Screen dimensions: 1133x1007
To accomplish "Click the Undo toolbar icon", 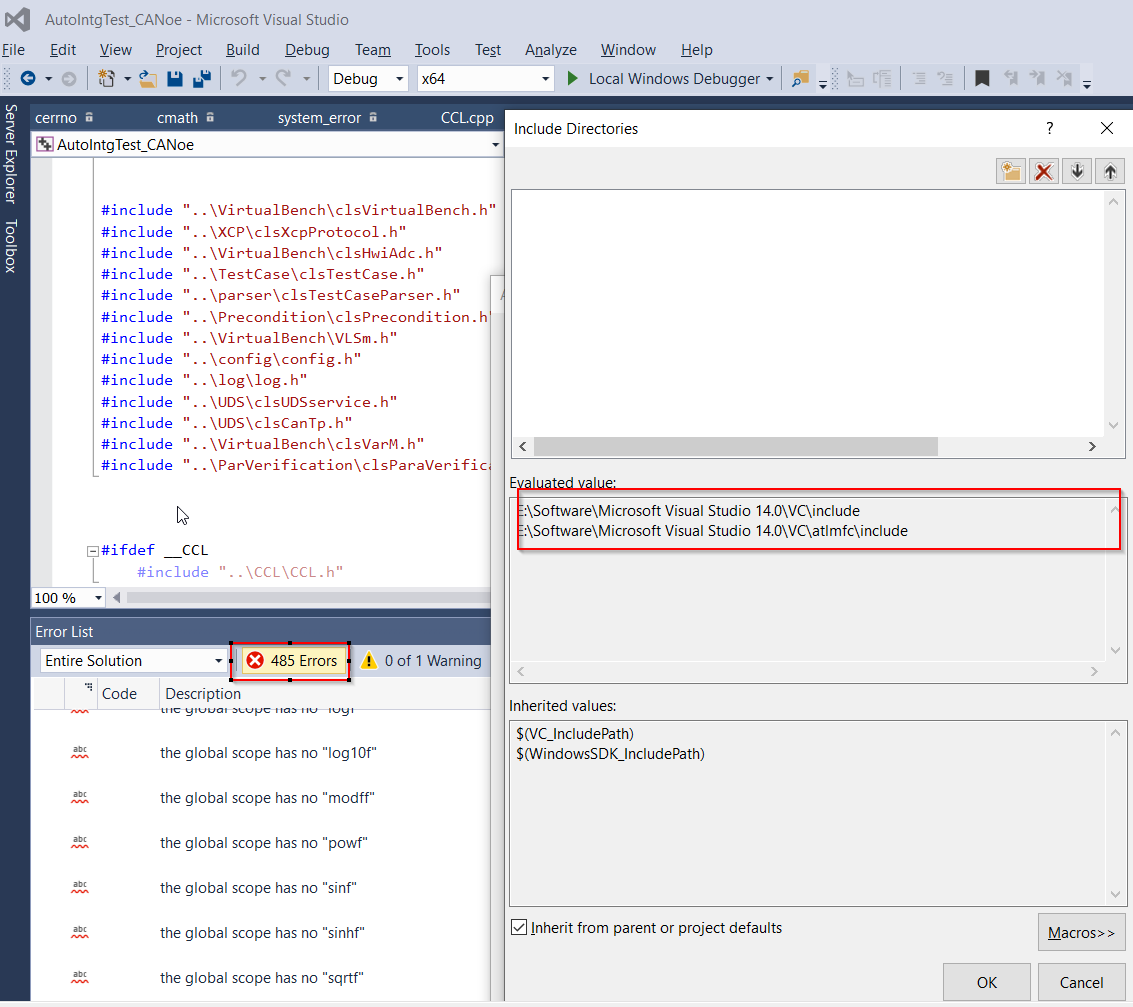I will pos(239,78).
